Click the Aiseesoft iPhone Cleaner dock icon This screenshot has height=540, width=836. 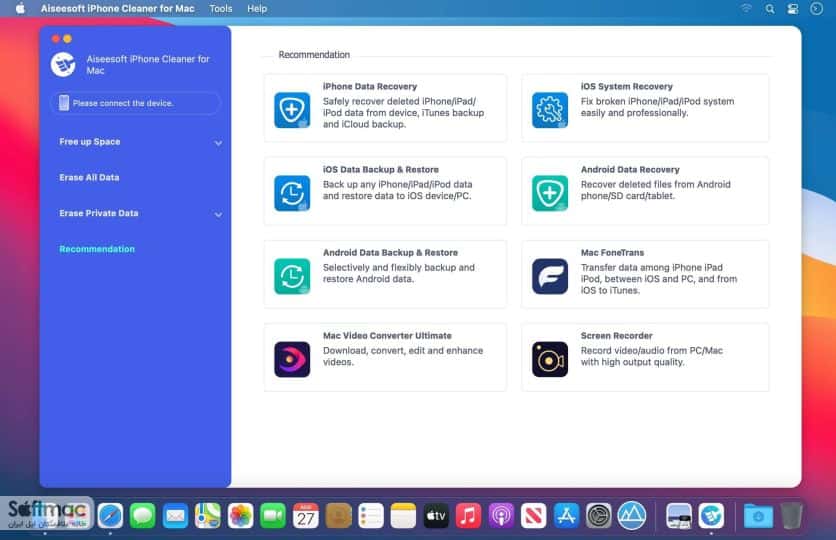point(711,515)
